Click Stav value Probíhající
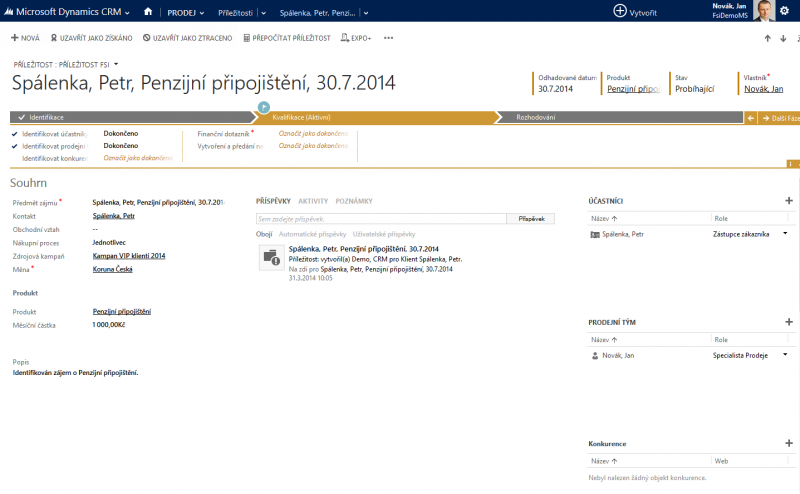This screenshot has width=800, height=494. click(x=694, y=89)
